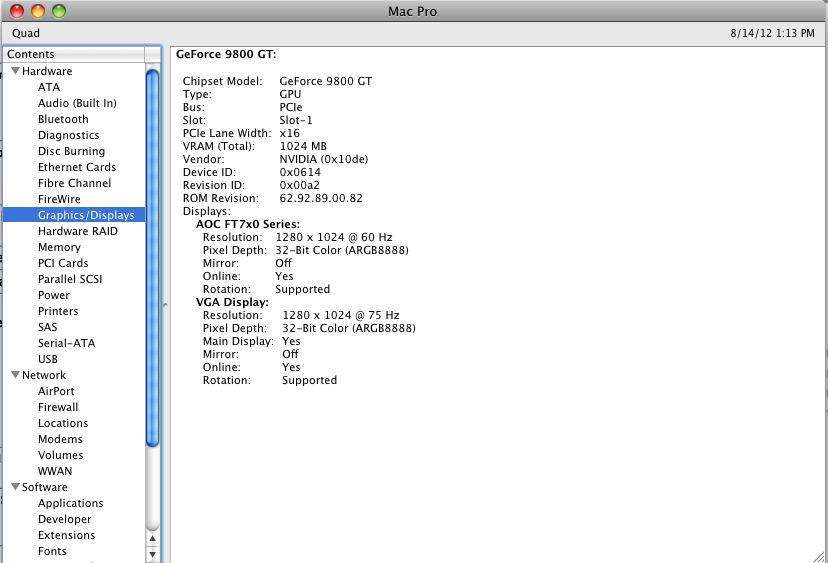828x563 pixels.
Task: Click the Quad computer name label
Action: 26,33
